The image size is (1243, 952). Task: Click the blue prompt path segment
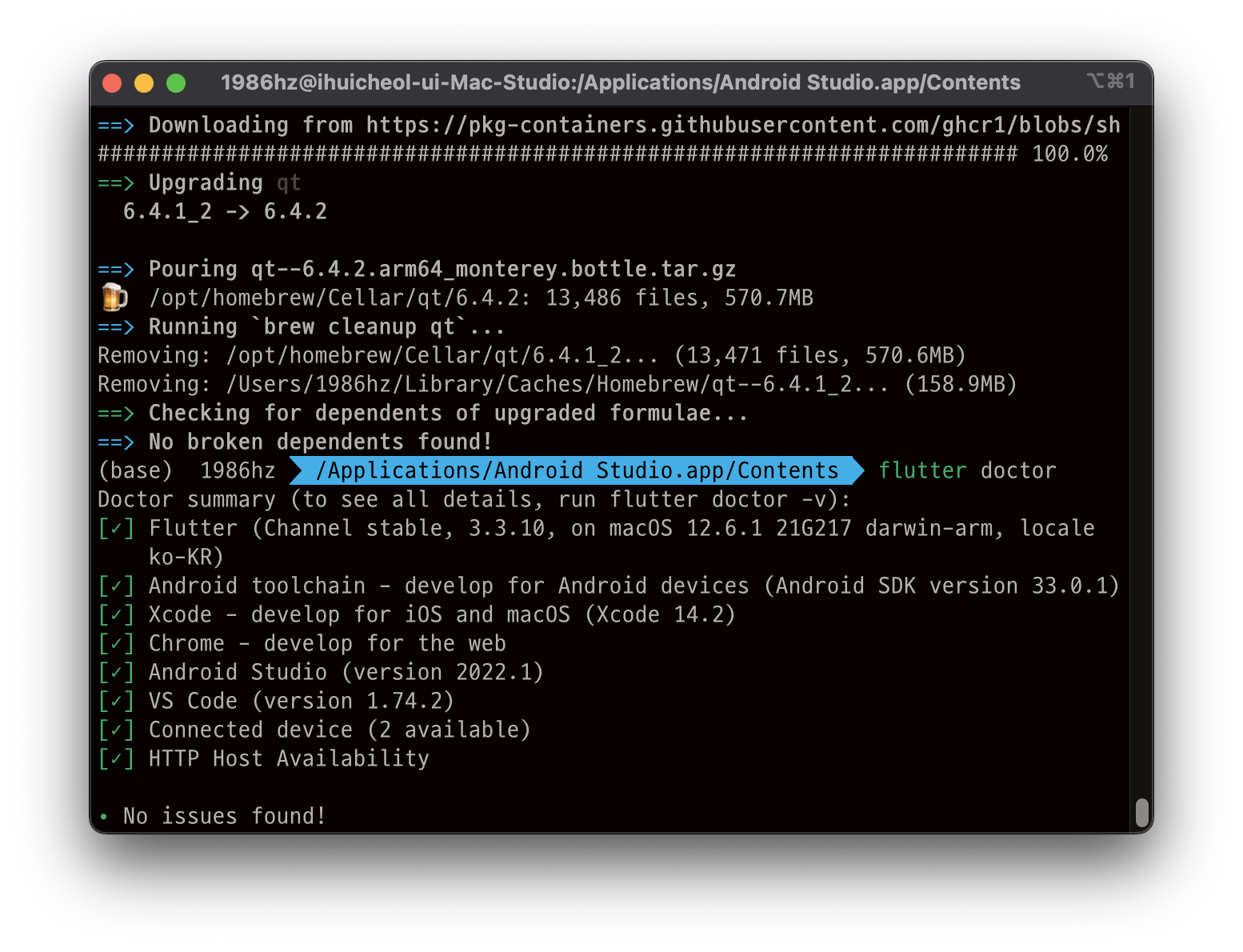pos(577,470)
